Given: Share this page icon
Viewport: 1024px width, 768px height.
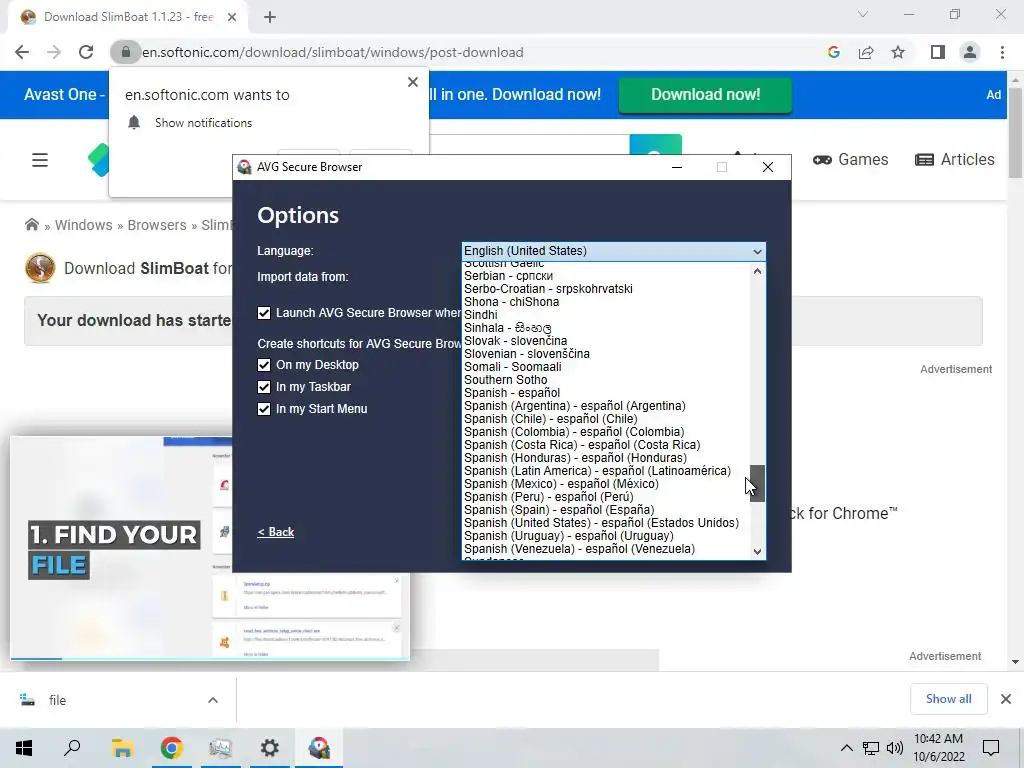Looking at the screenshot, I should point(866,52).
